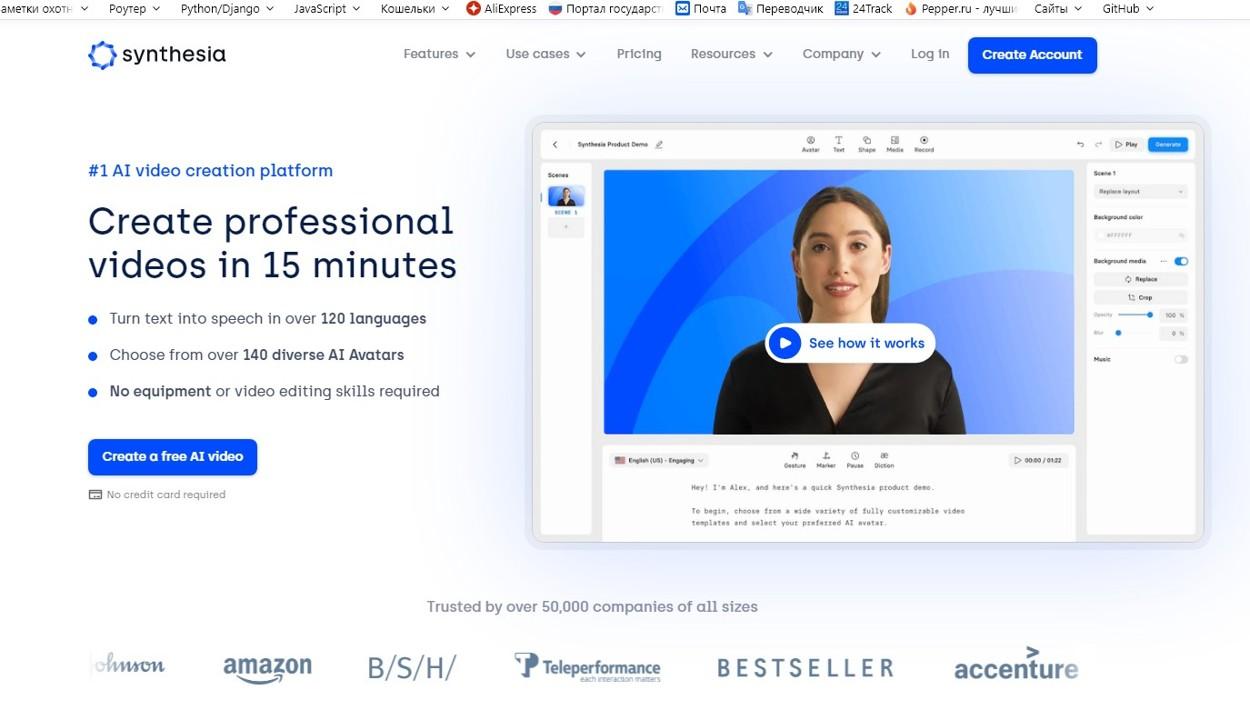Screen dimensions: 1250x720
Task: Insert a Pause in the script
Action: tap(855, 460)
